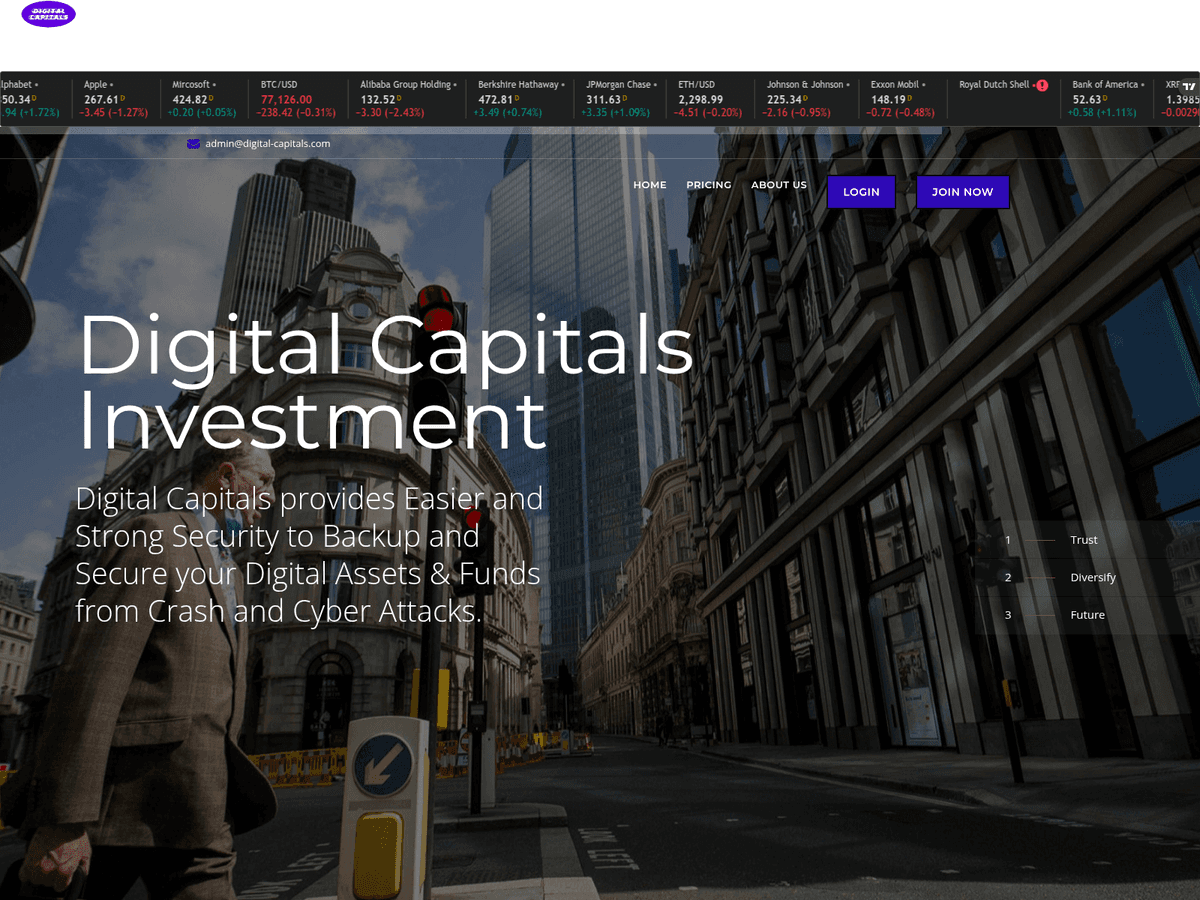
Task: Click the LOGIN button
Action: coord(861,192)
